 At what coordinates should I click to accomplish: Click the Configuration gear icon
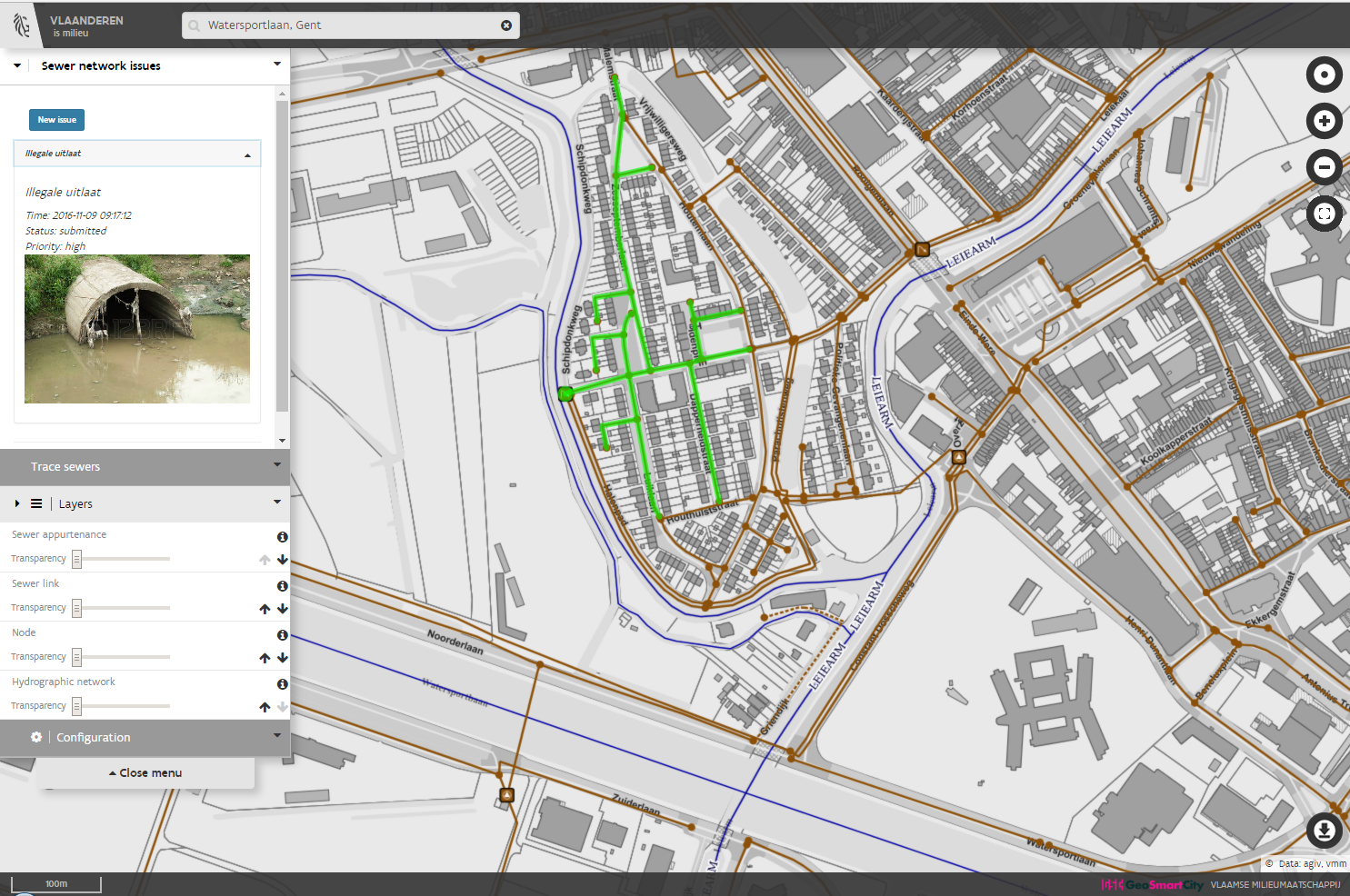pyautogui.click(x=36, y=737)
